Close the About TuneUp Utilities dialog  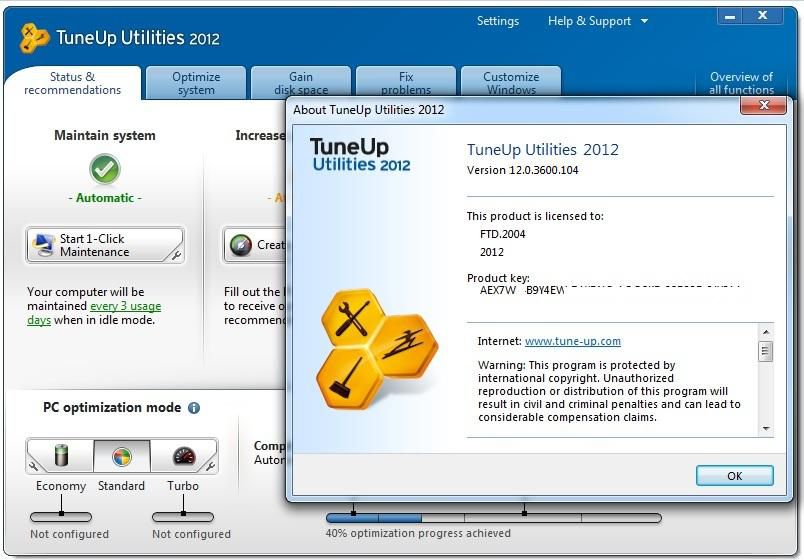763,105
